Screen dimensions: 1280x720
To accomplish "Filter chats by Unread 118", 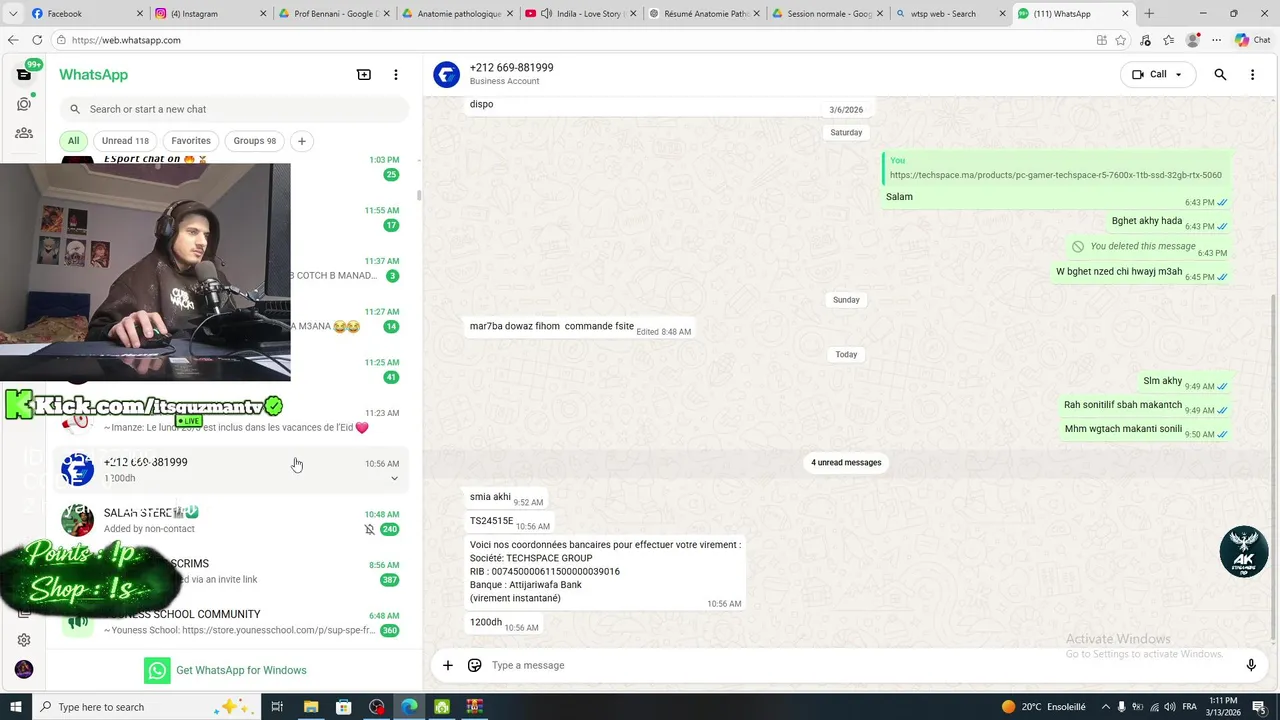I will coord(125,141).
